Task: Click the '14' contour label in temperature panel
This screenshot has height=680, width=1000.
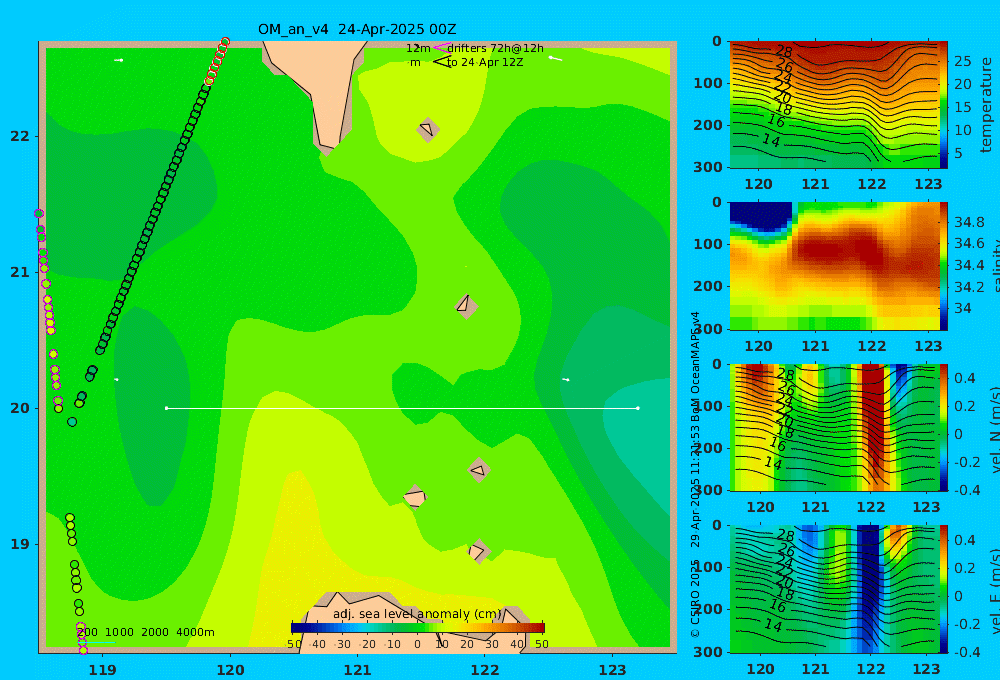Action: point(772,140)
